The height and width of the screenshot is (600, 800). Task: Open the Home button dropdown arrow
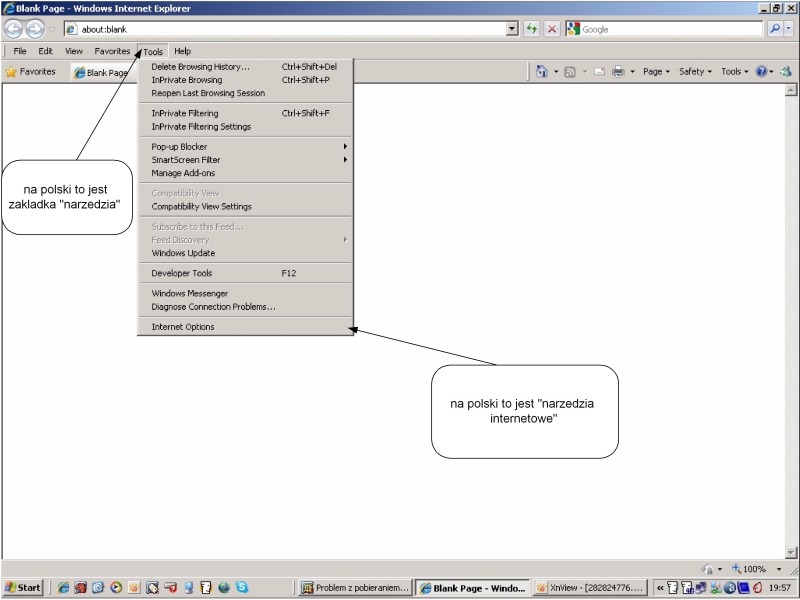coord(556,72)
